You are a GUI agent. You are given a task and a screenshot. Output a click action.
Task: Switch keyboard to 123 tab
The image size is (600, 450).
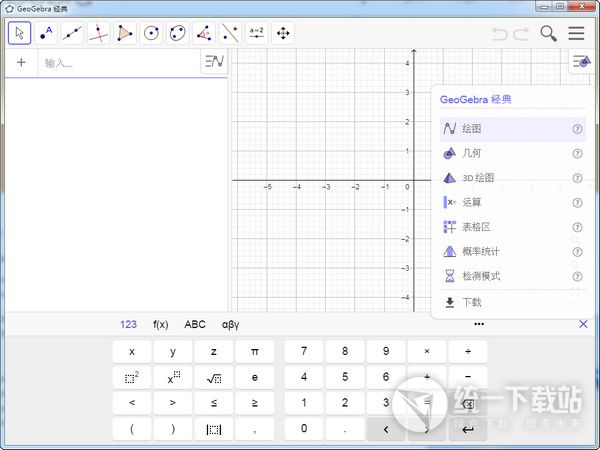(x=128, y=324)
